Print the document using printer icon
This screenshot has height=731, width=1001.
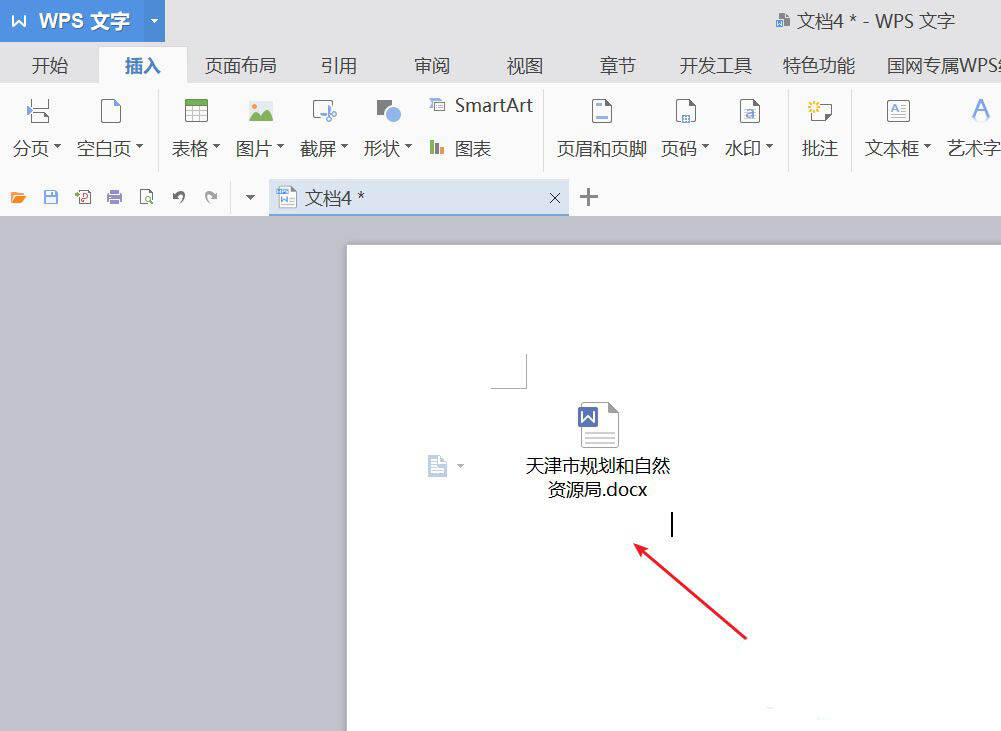tap(115, 197)
